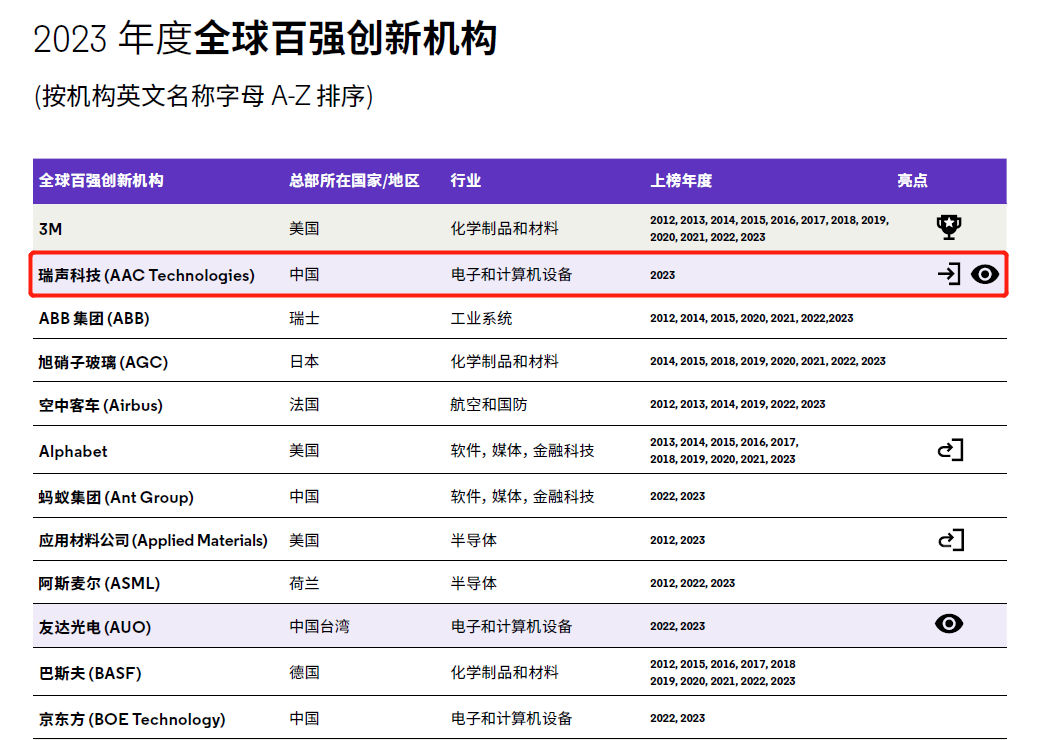Select the 友达光电 (AUO) name cell
This screenshot has height=740, width=1046.
pos(95,627)
